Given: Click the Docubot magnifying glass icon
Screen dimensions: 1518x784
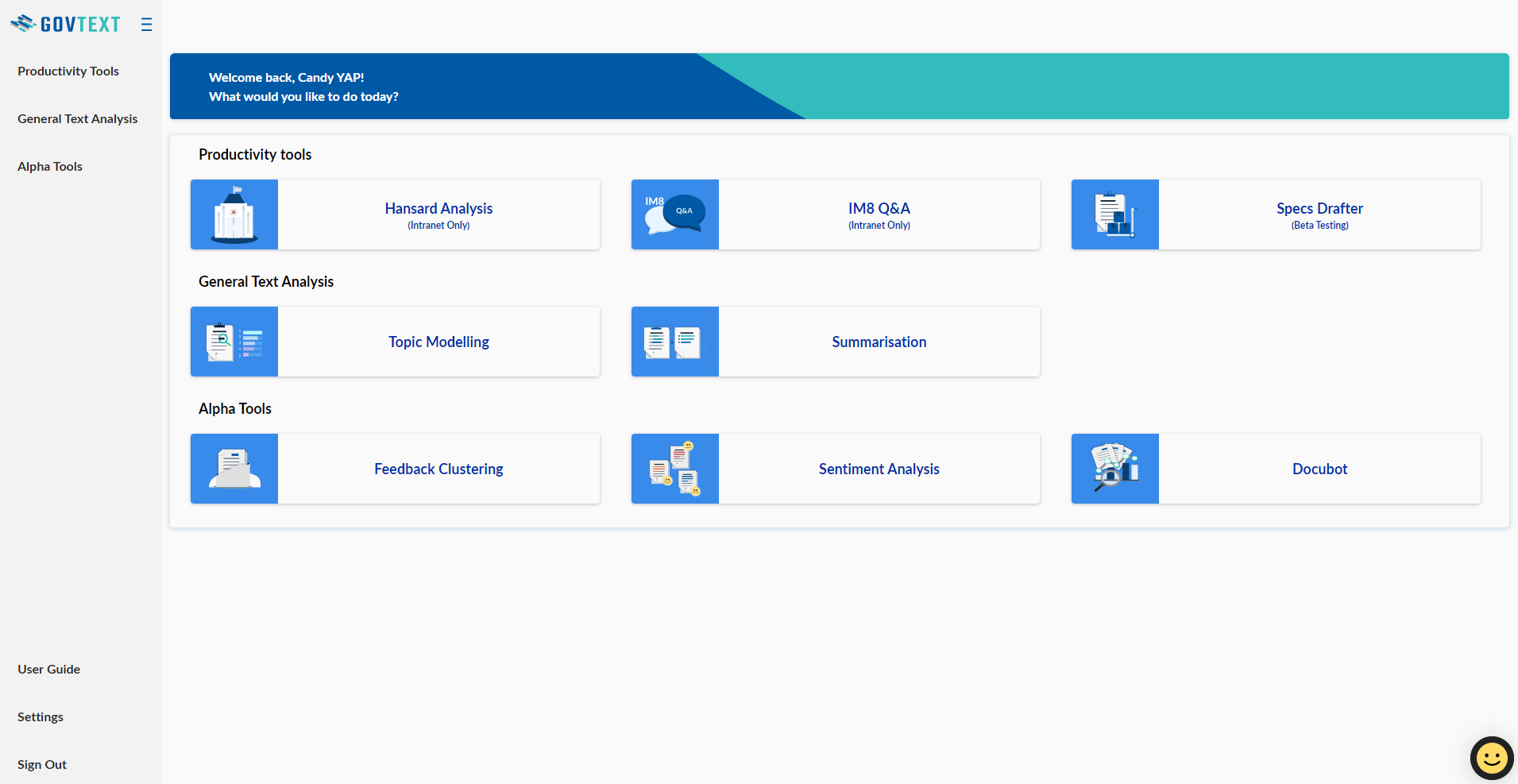Looking at the screenshot, I should pyautogui.click(x=1114, y=468).
